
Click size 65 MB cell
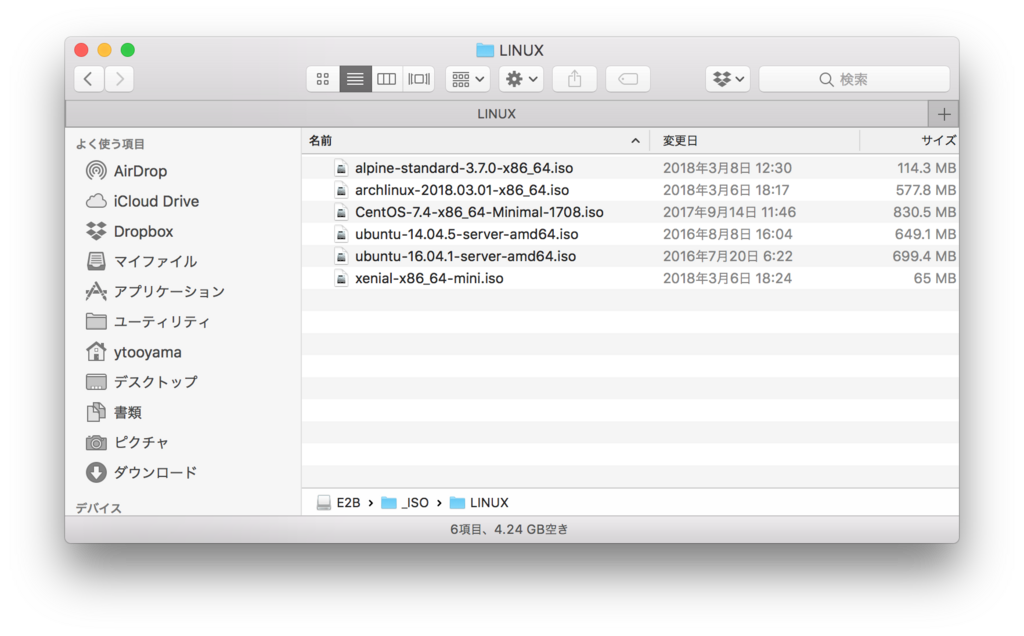[x=935, y=278]
